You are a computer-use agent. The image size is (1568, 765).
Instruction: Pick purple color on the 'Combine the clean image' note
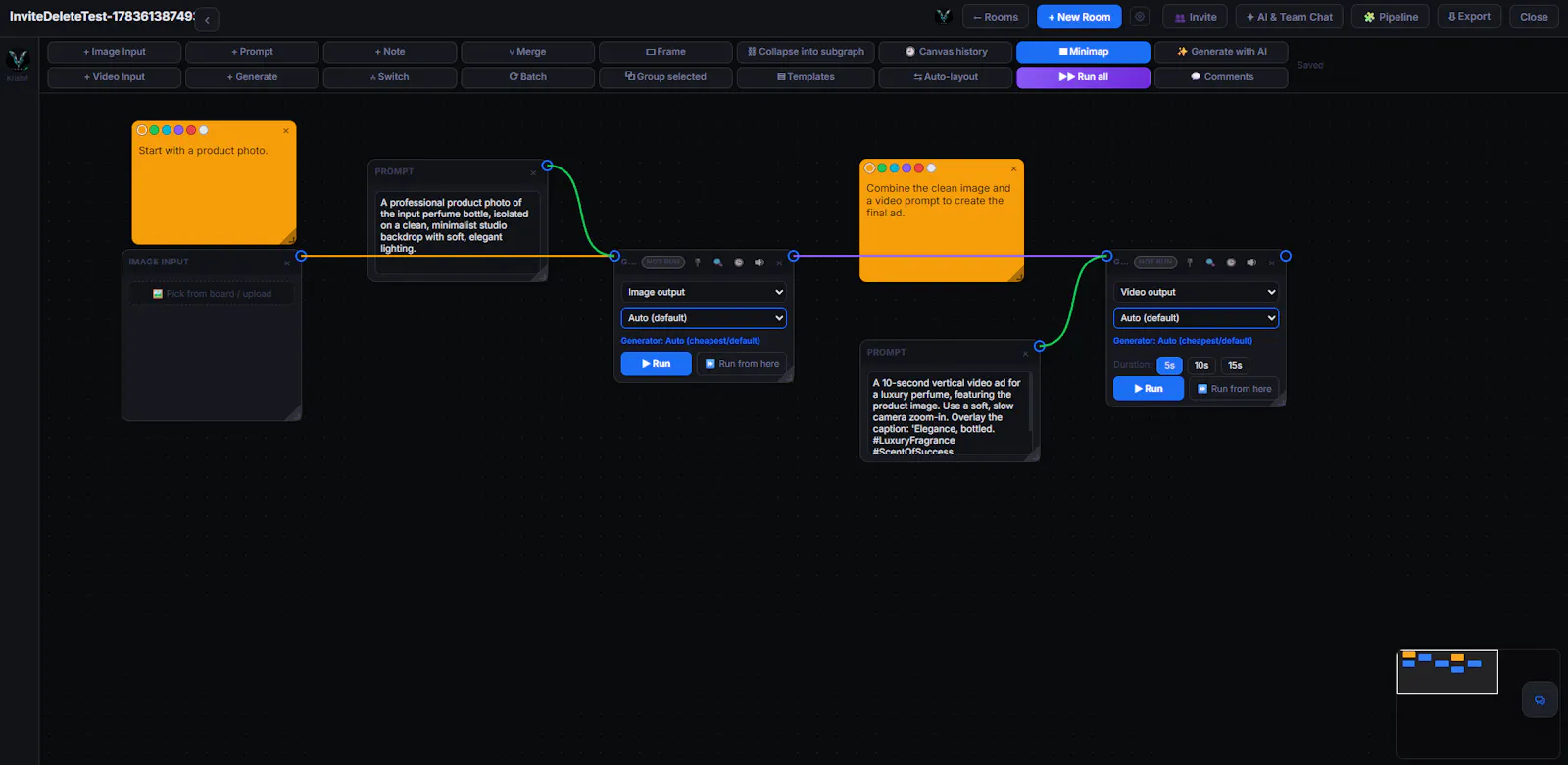tap(906, 168)
